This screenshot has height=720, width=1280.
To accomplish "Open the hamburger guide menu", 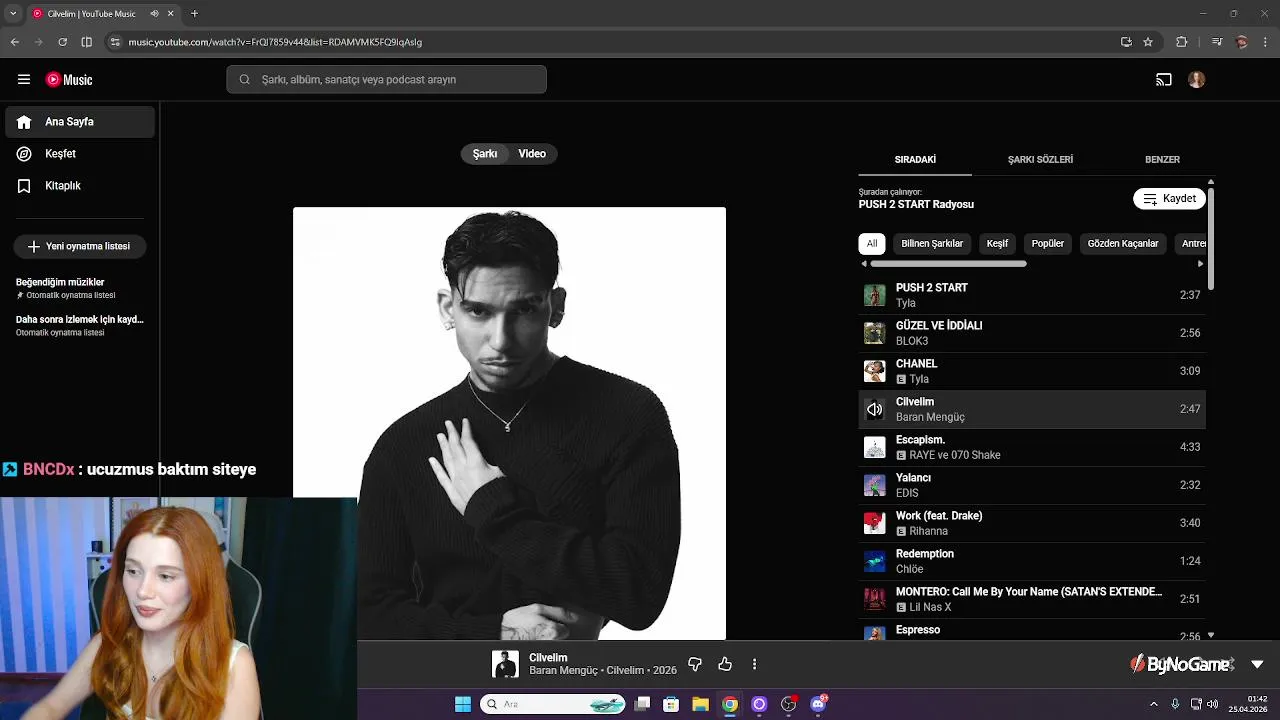I will click(x=24, y=80).
